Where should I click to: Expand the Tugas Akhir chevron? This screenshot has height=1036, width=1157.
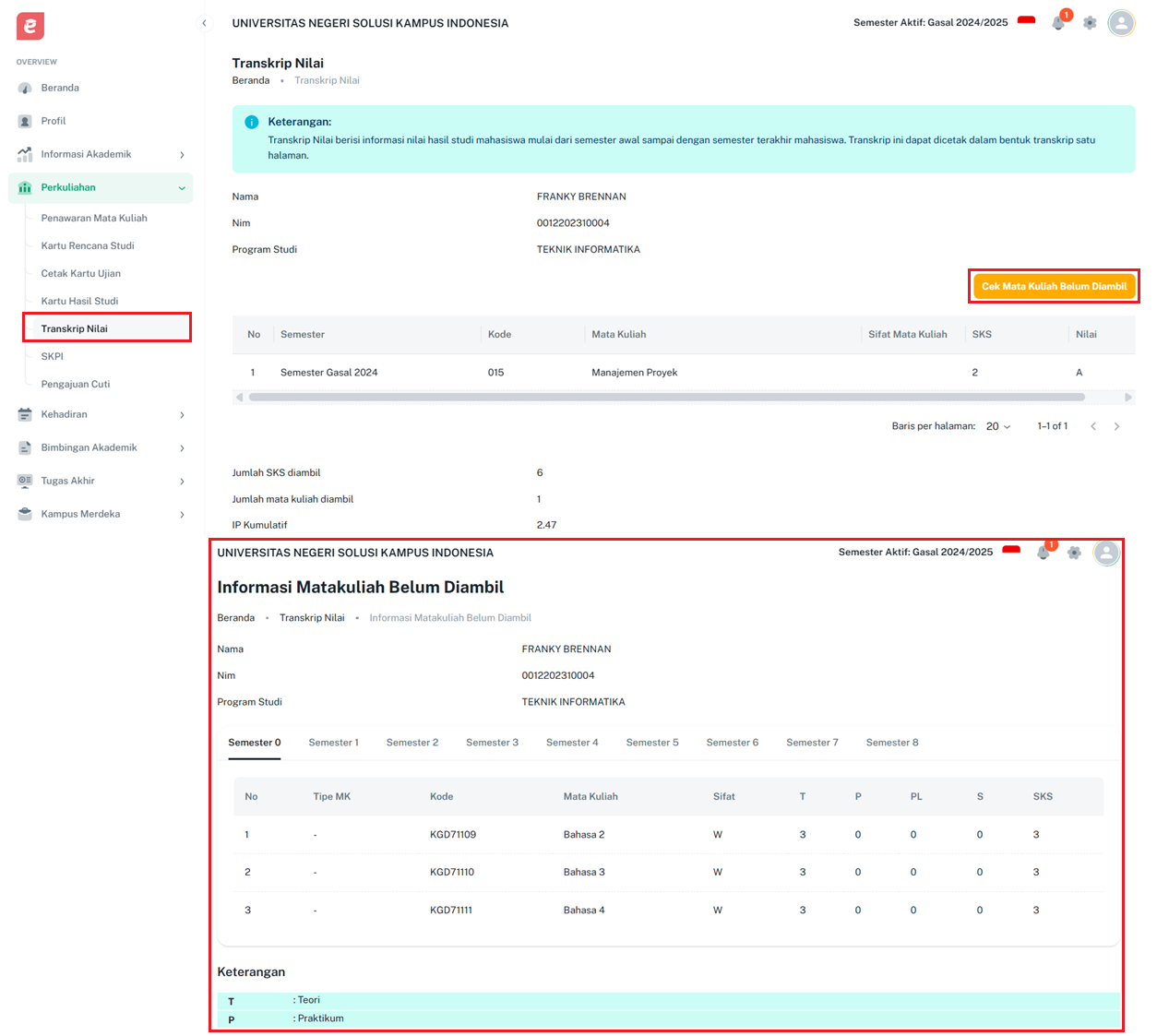coord(182,482)
